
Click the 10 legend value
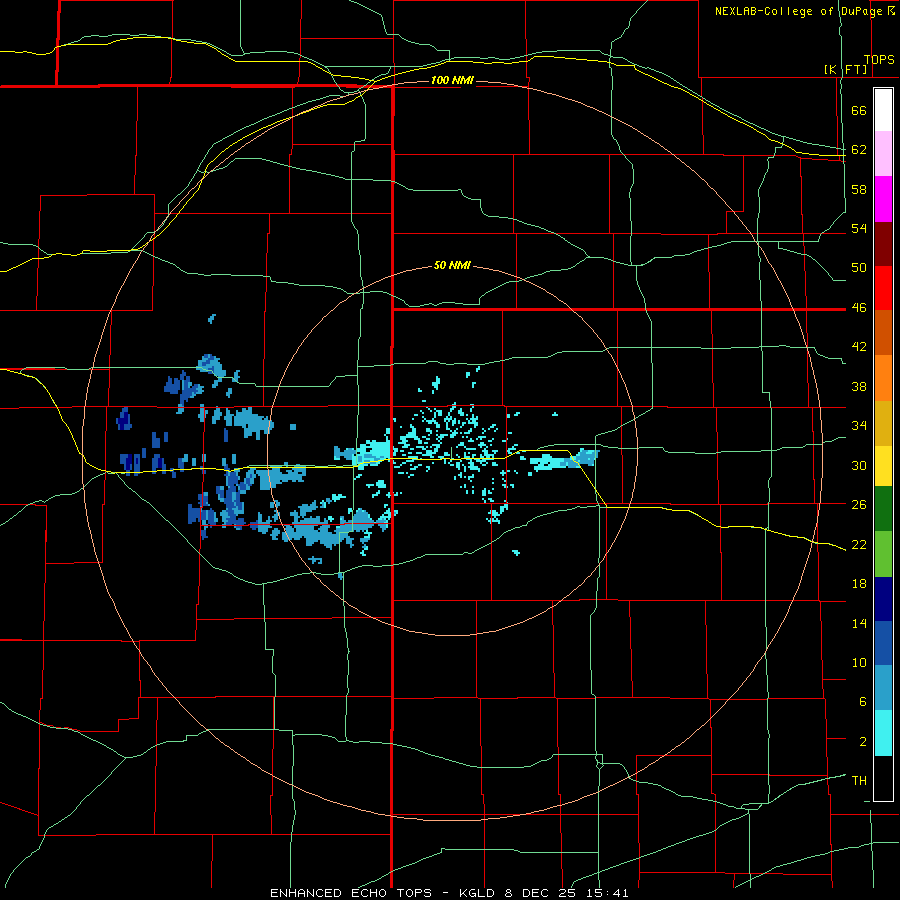coord(859,662)
